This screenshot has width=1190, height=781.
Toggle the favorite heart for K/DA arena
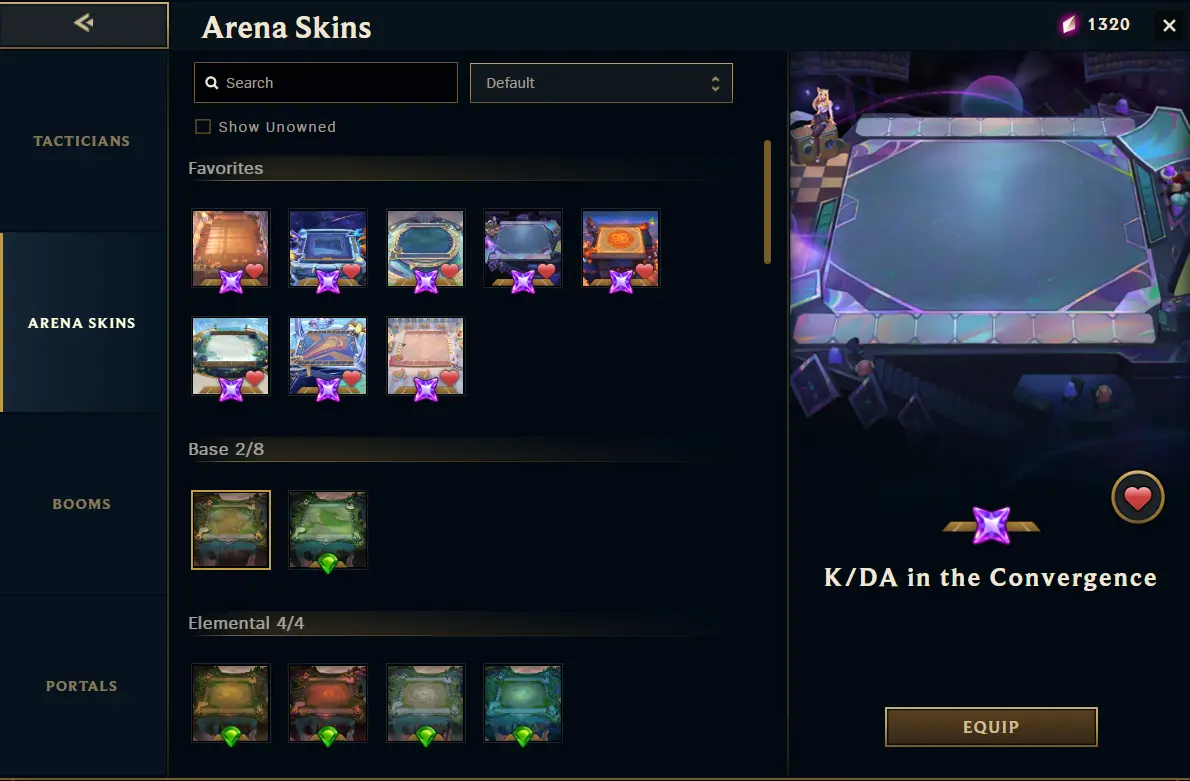[1138, 498]
